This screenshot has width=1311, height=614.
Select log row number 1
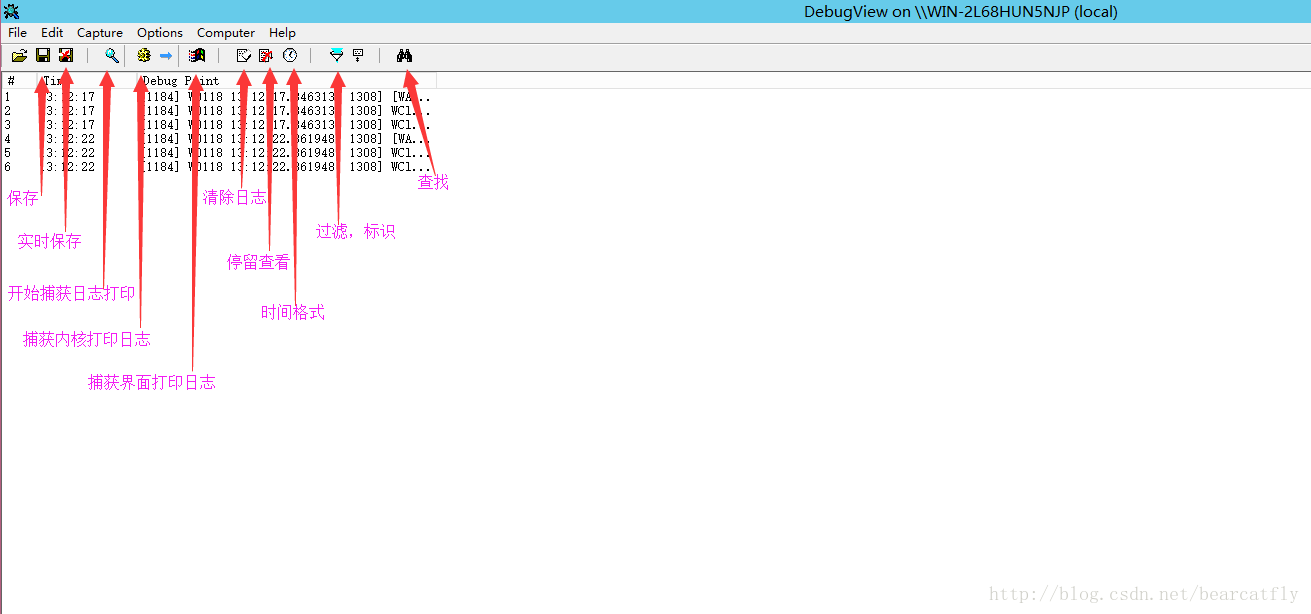click(218, 97)
